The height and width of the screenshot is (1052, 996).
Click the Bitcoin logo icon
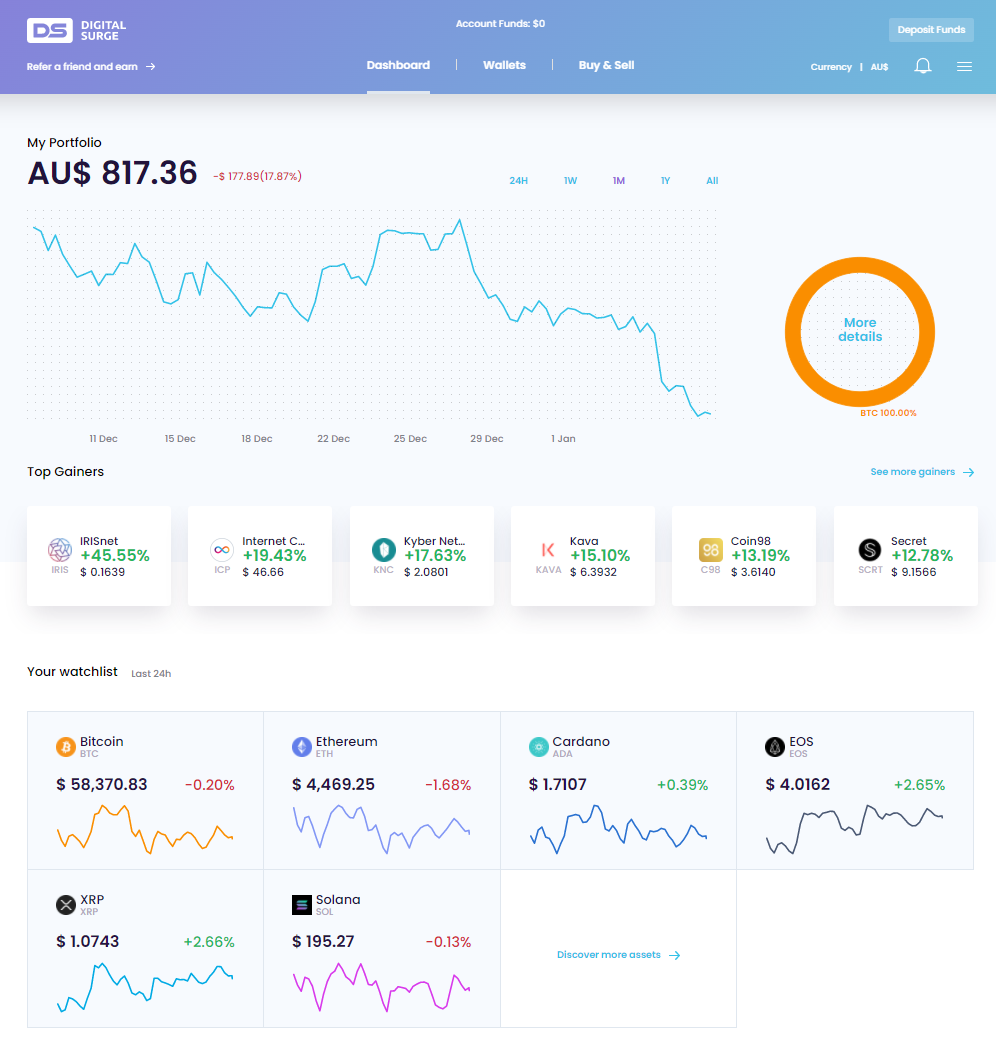pyautogui.click(x=66, y=747)
